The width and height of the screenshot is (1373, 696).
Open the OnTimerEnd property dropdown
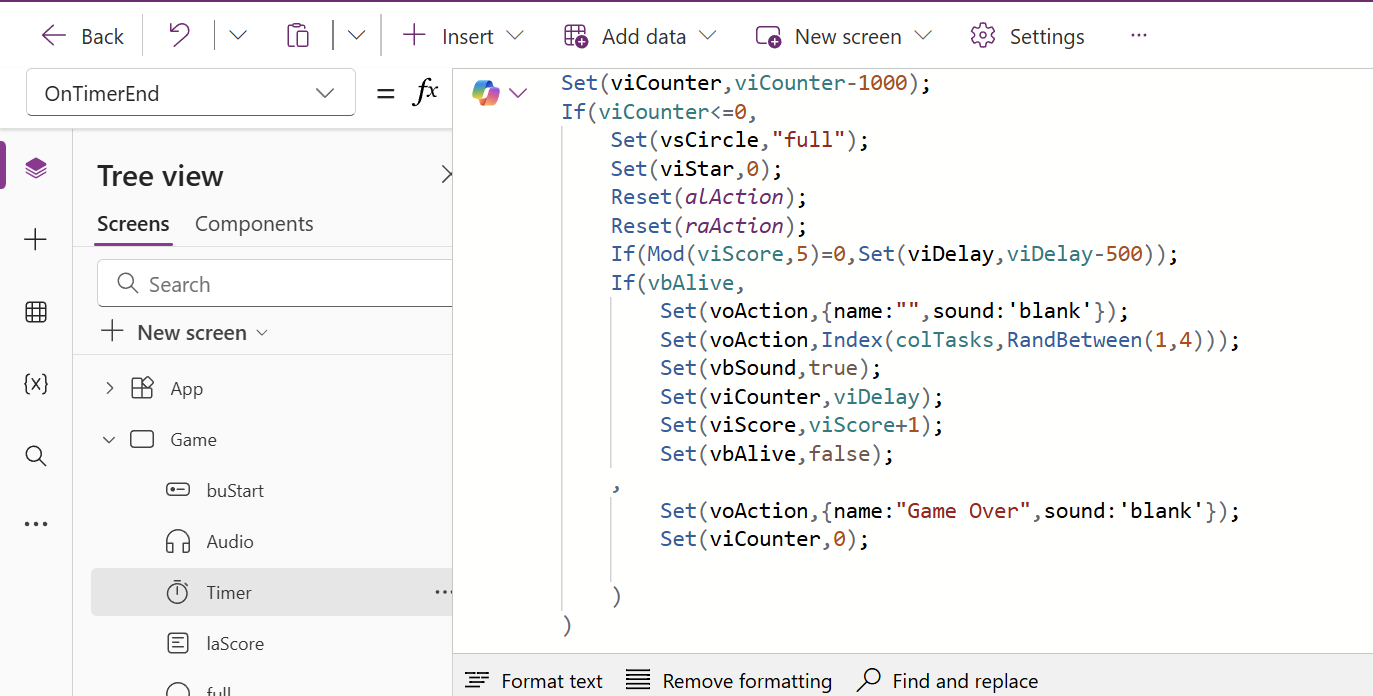coord(191,93)
